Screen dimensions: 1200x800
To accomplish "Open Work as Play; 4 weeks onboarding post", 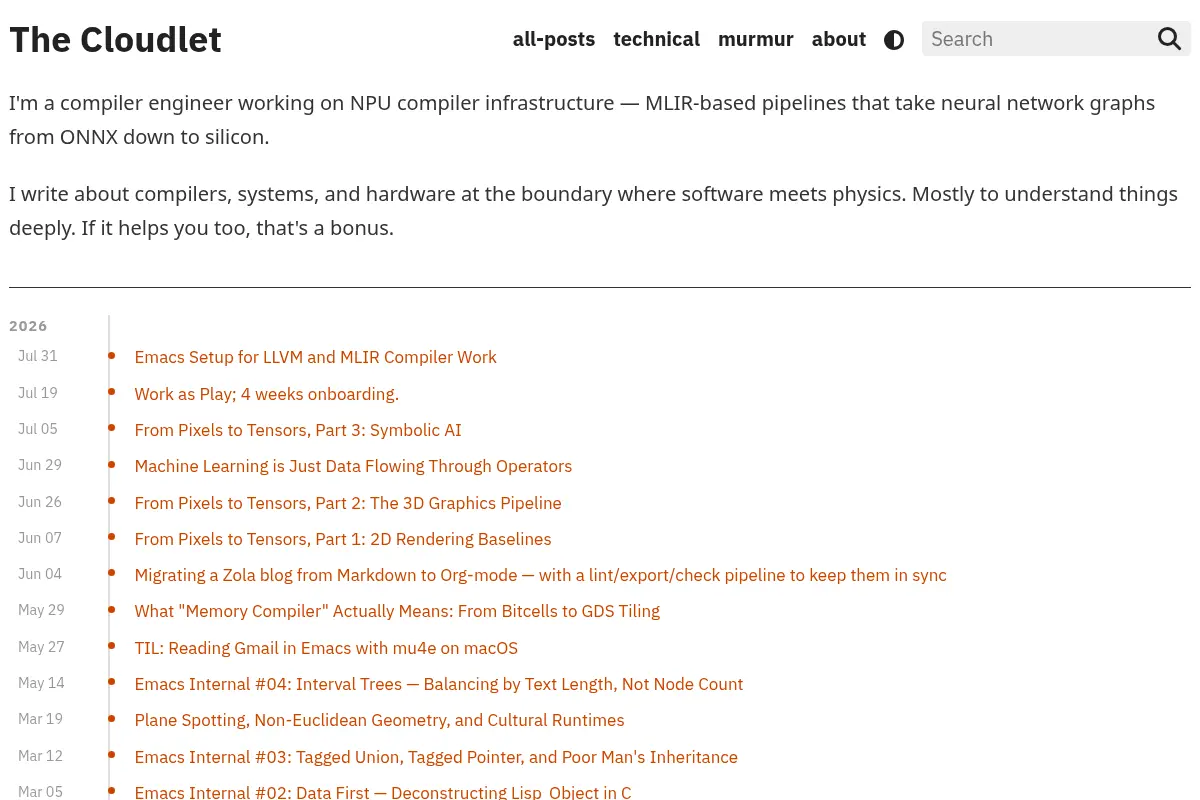I will (x=266, y=394).
